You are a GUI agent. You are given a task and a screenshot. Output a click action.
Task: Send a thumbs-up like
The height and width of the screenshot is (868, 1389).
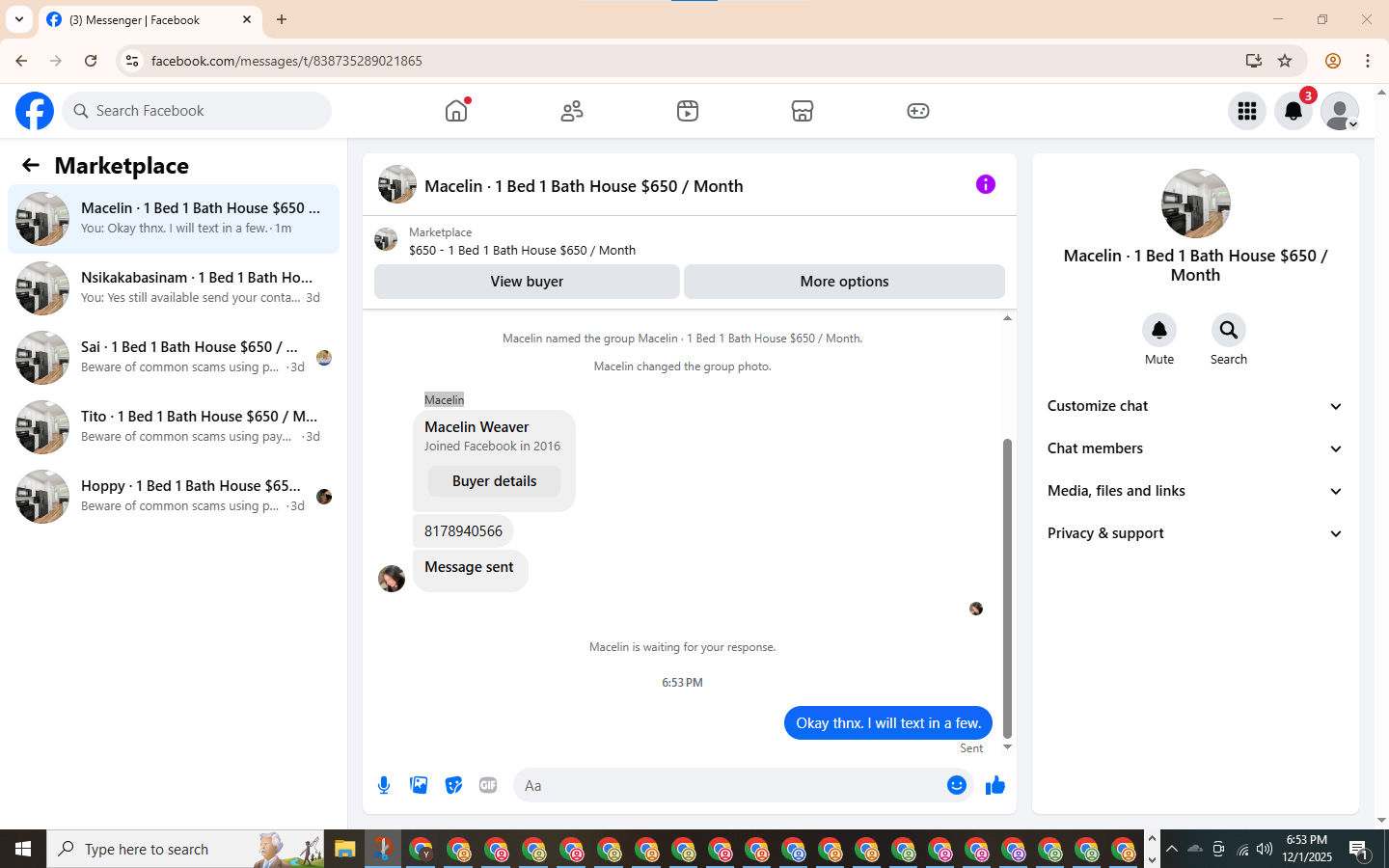coord(995,785)
